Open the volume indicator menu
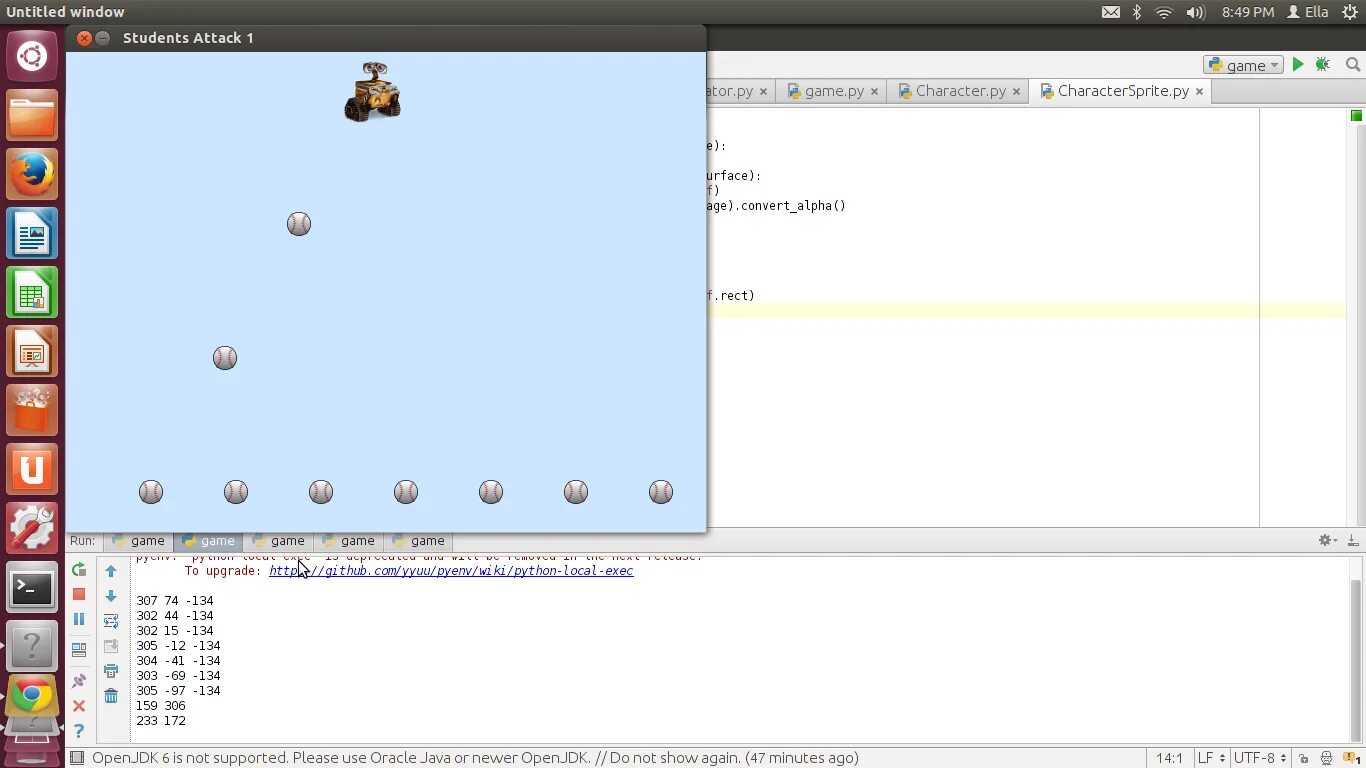Viewport: 1366px width, 768px height. click(1195, 12)
